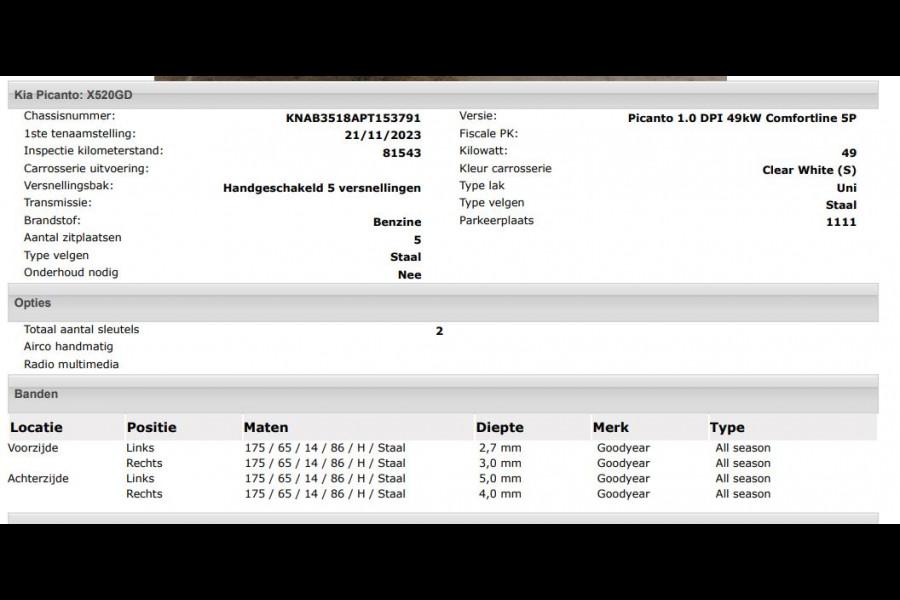Click the "Inspectie kilometerstand:" label

[94, 150]
